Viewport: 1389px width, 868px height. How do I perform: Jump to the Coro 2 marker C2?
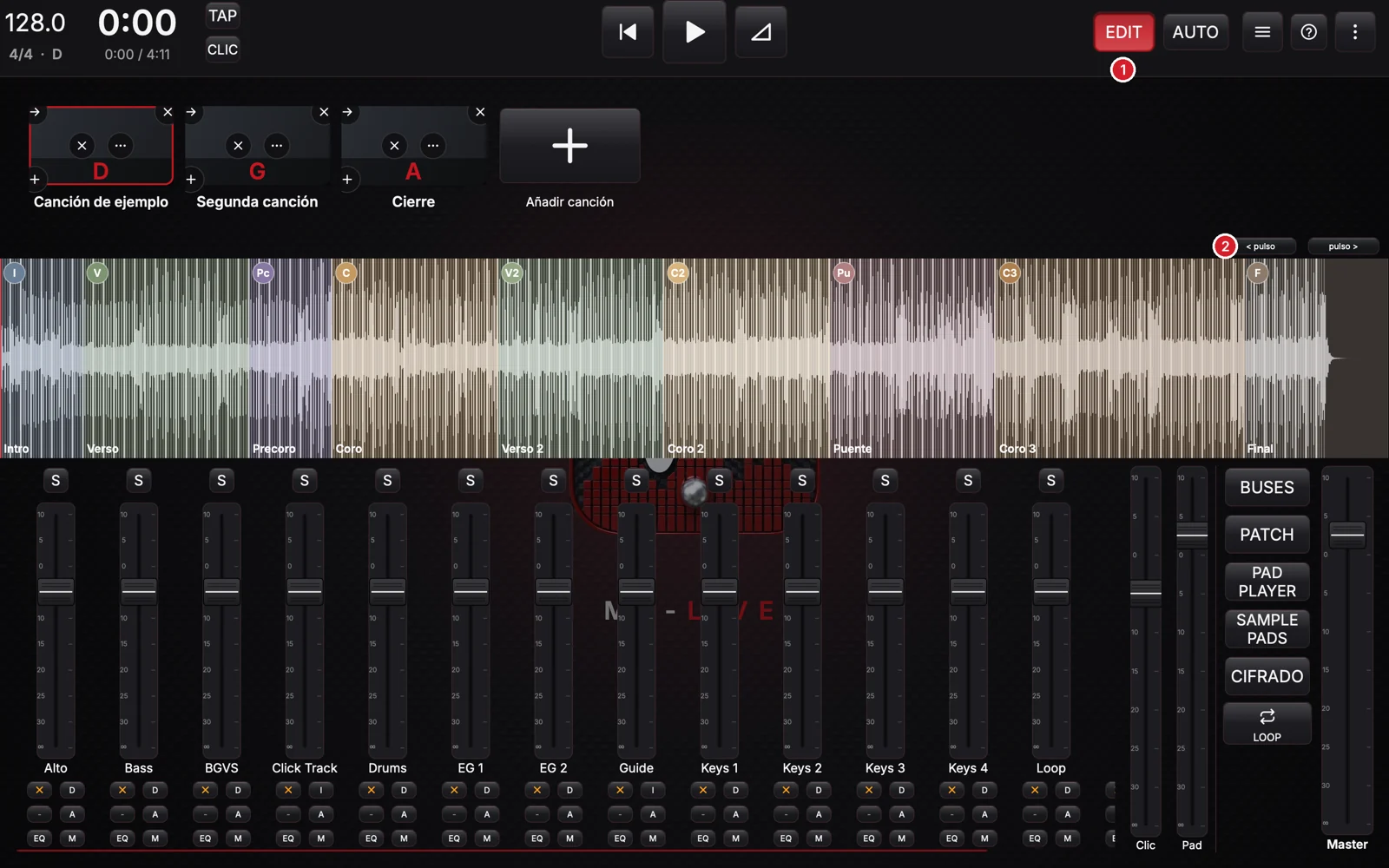pyautogui.click(x=678, y=273)
